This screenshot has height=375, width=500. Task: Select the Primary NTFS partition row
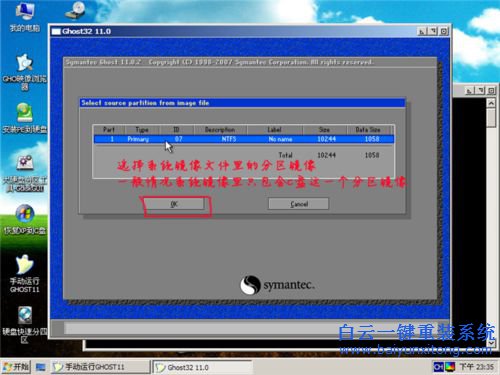click(x=244, y=139)
